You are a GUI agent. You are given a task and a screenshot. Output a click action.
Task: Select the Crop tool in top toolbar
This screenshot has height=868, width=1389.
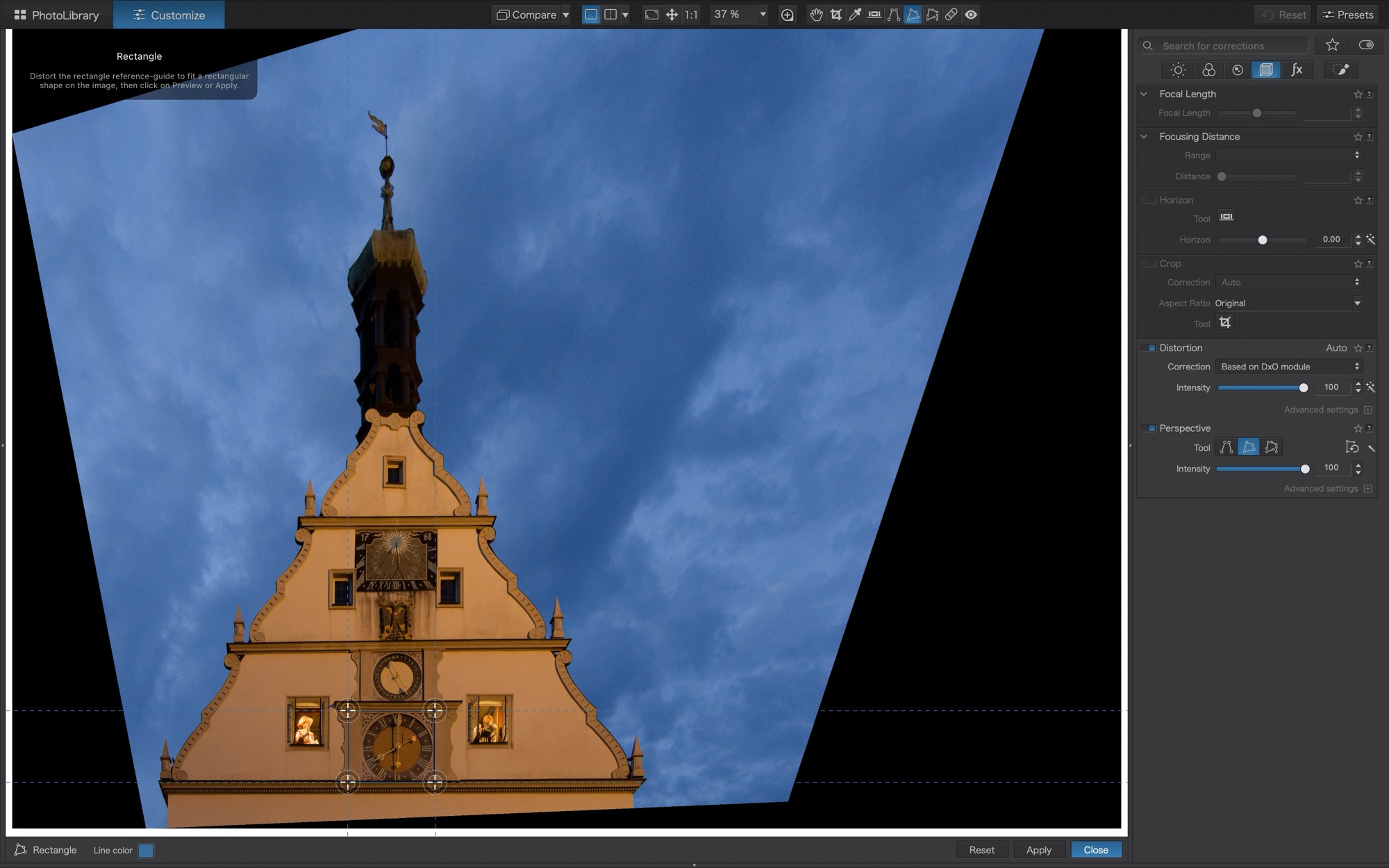tap(835, 15)
